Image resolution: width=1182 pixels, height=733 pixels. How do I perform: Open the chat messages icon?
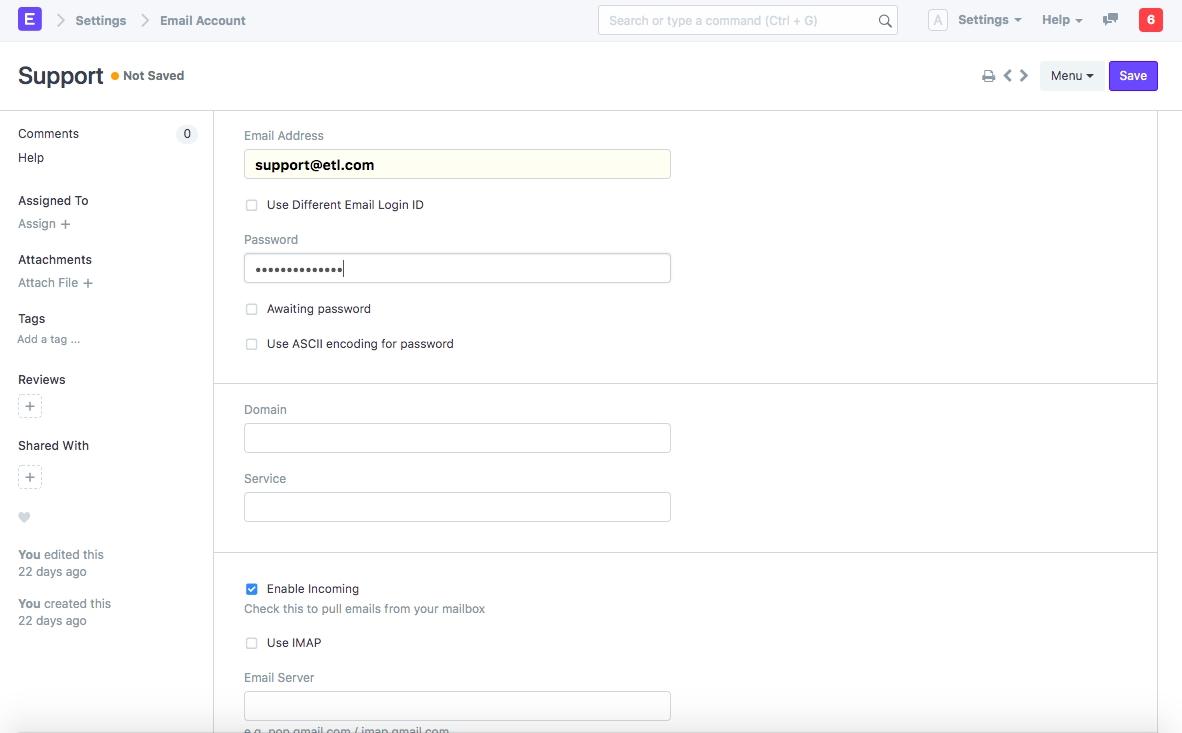[1110, 20]
